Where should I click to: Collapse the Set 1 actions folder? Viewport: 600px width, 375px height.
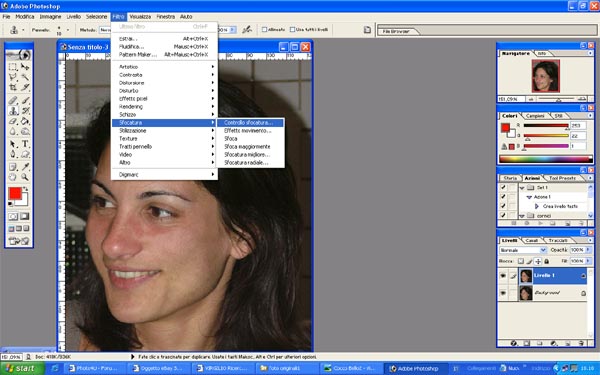click(522, 188)
